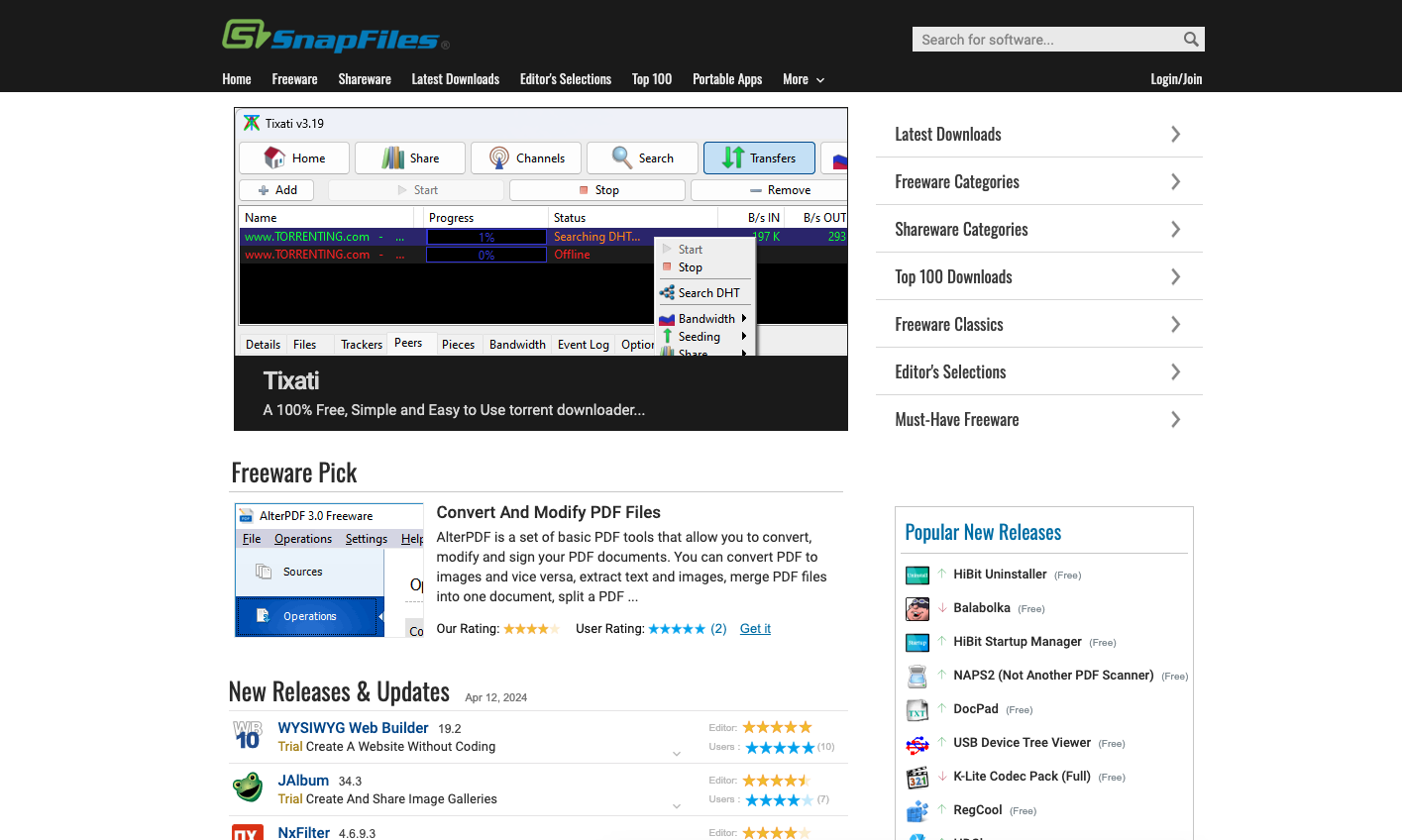Expand Must-Have Freeware sidebar section
Image resolution: width=1402 pixels, height=840 pixels.
click(x=1039, y=419)
